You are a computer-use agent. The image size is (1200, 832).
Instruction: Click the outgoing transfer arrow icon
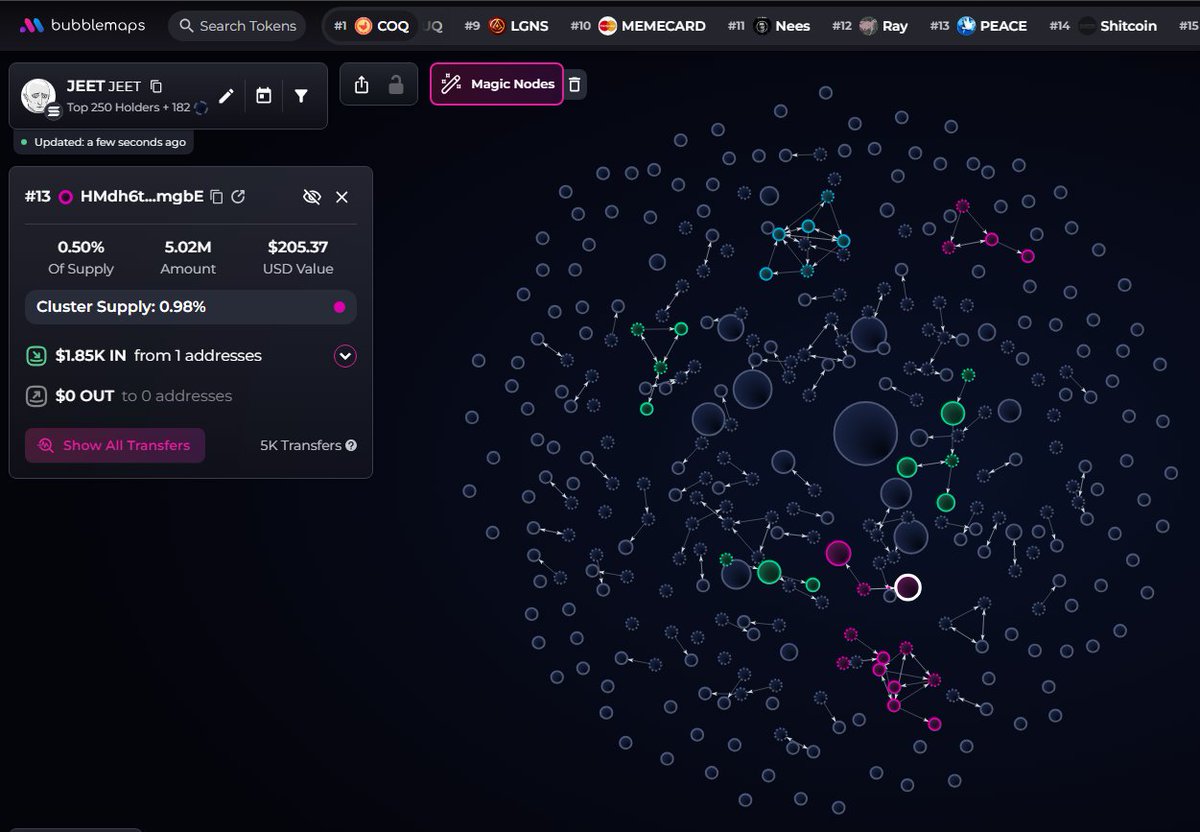pyautogui.click(x=36, y=396)
